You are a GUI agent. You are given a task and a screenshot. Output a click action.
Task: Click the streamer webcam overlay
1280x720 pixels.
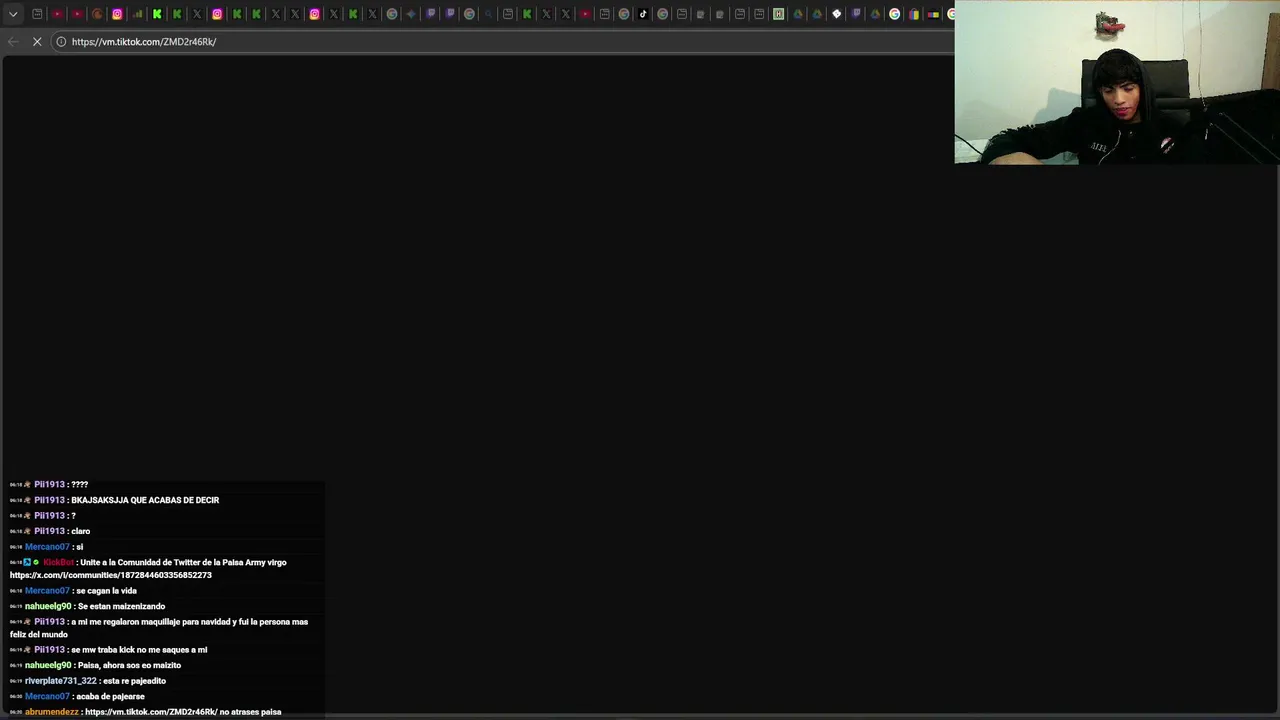click(1117, 82)
